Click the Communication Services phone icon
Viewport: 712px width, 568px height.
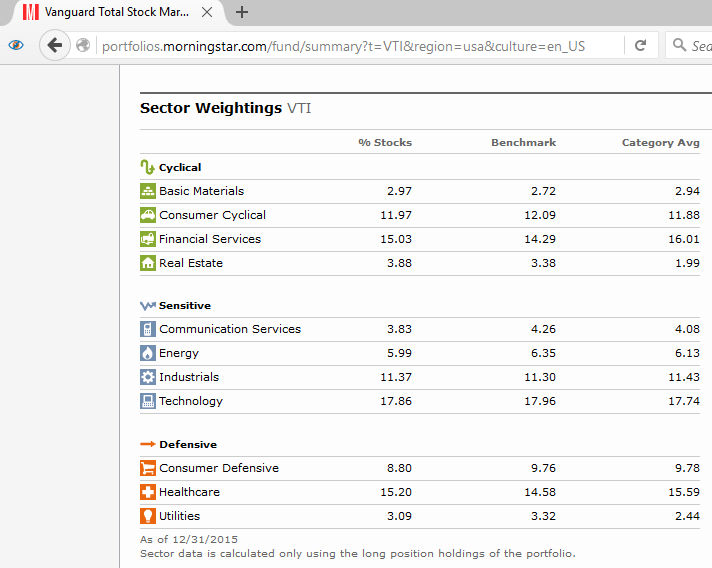[x=148, y=329]
